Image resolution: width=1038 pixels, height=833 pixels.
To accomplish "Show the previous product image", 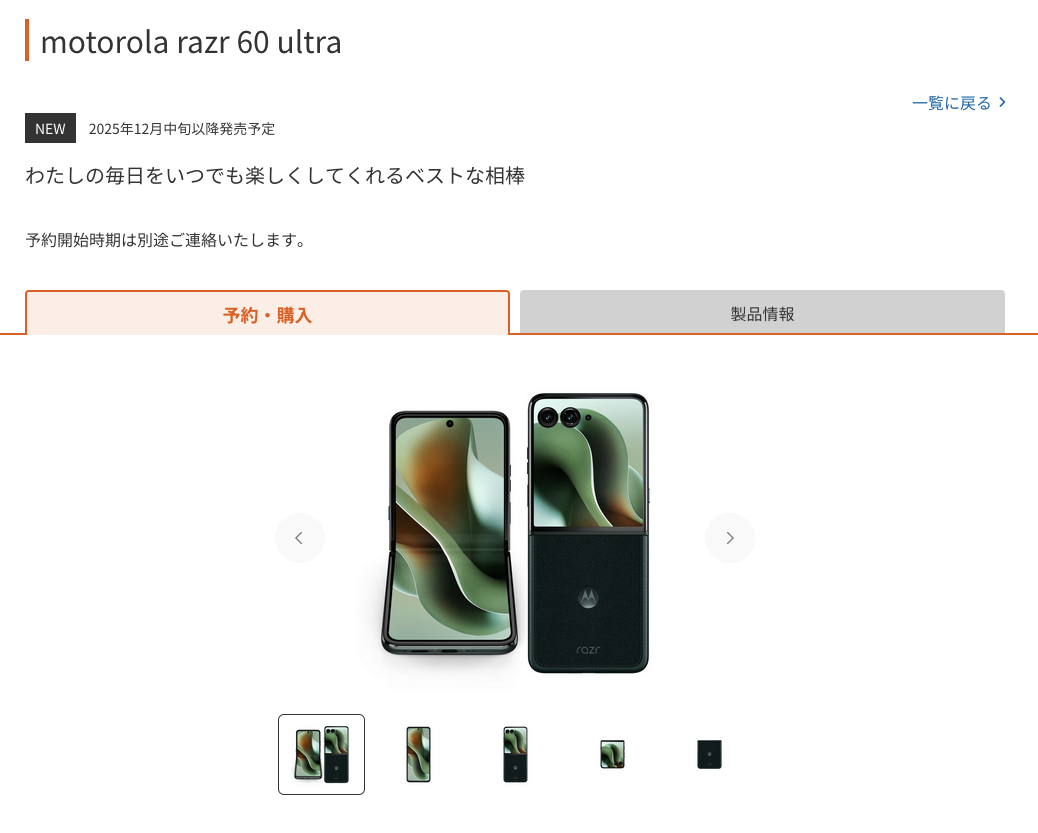I will (x=300, y=538).
